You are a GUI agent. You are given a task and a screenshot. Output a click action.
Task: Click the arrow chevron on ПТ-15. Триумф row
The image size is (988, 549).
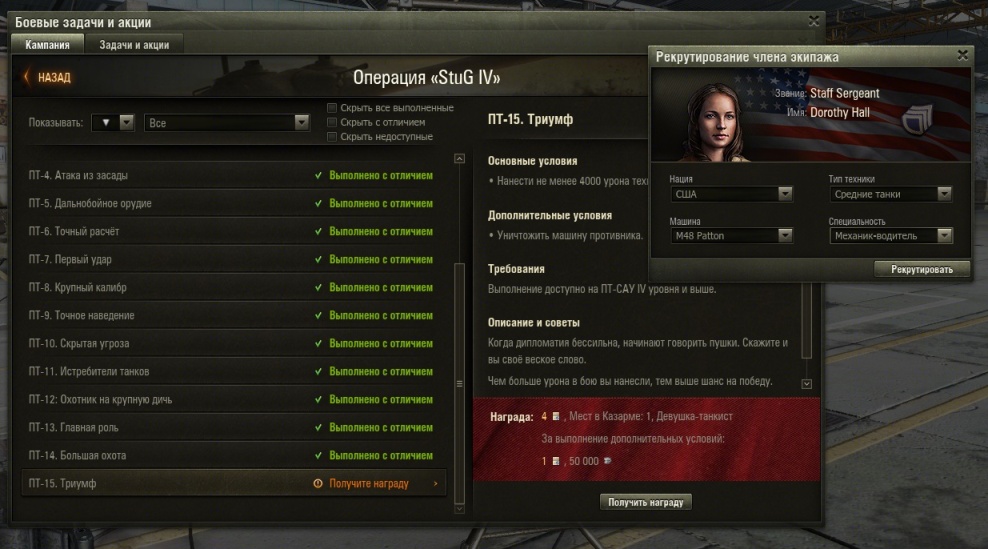tap(435, 483)
